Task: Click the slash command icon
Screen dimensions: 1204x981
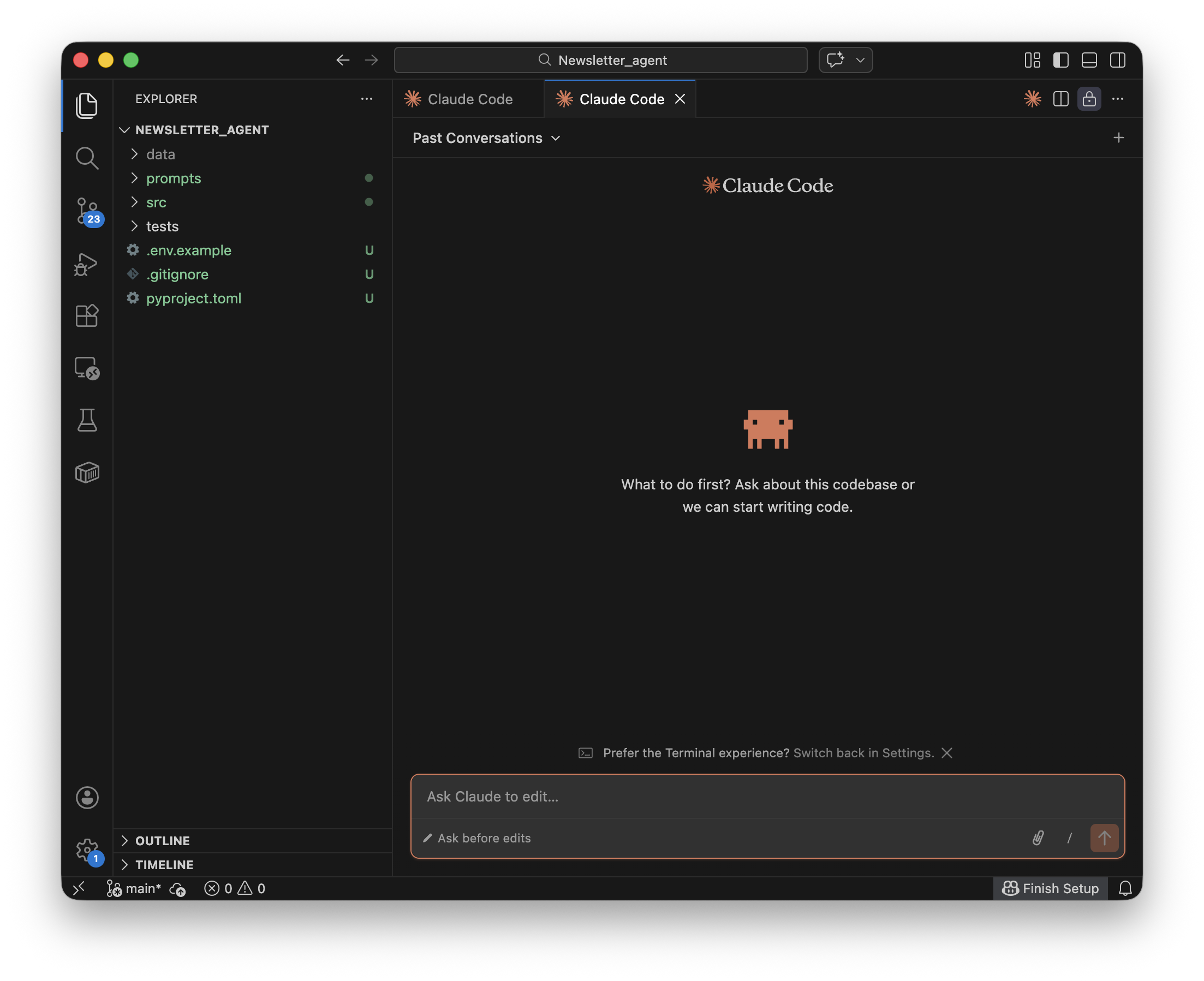Action: tap(1070, 838)
